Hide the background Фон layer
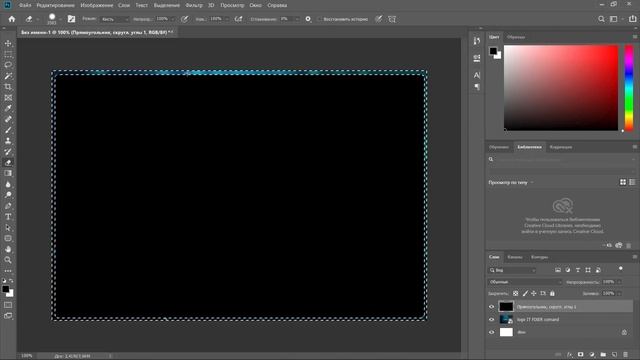 click(x=491, y=332)
